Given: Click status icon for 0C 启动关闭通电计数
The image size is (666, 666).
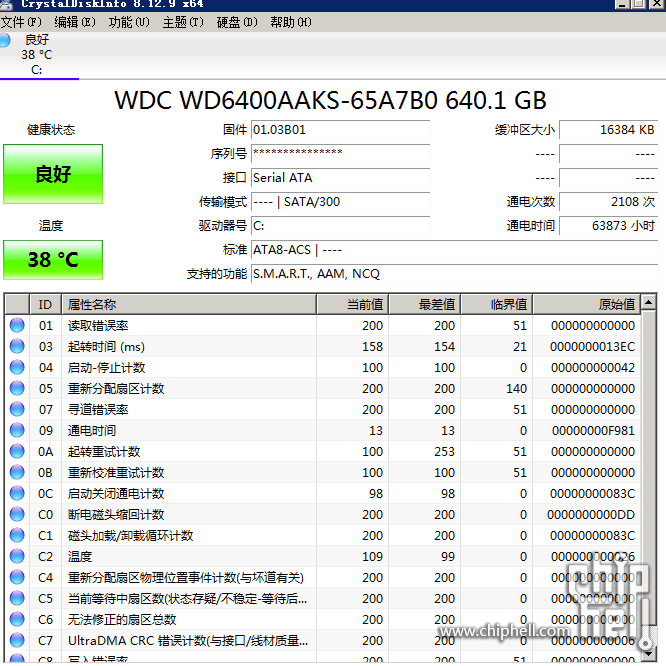Looking at the screenshot, I should pos(17,493).
